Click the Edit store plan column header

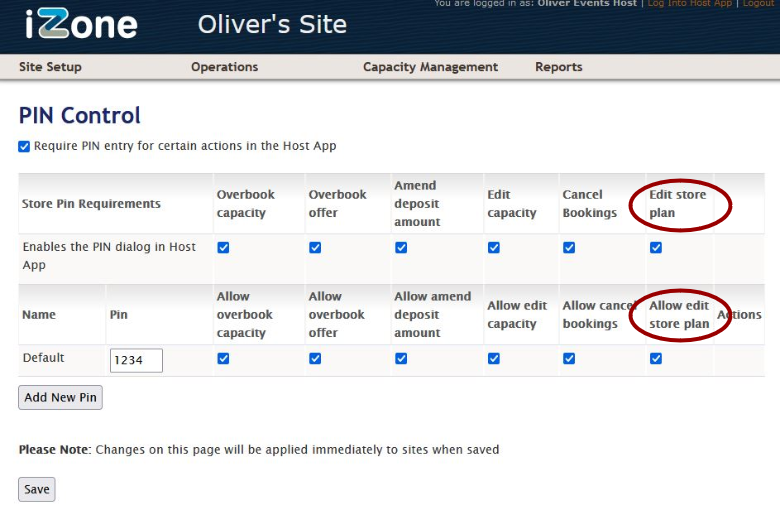click(677, 204)
